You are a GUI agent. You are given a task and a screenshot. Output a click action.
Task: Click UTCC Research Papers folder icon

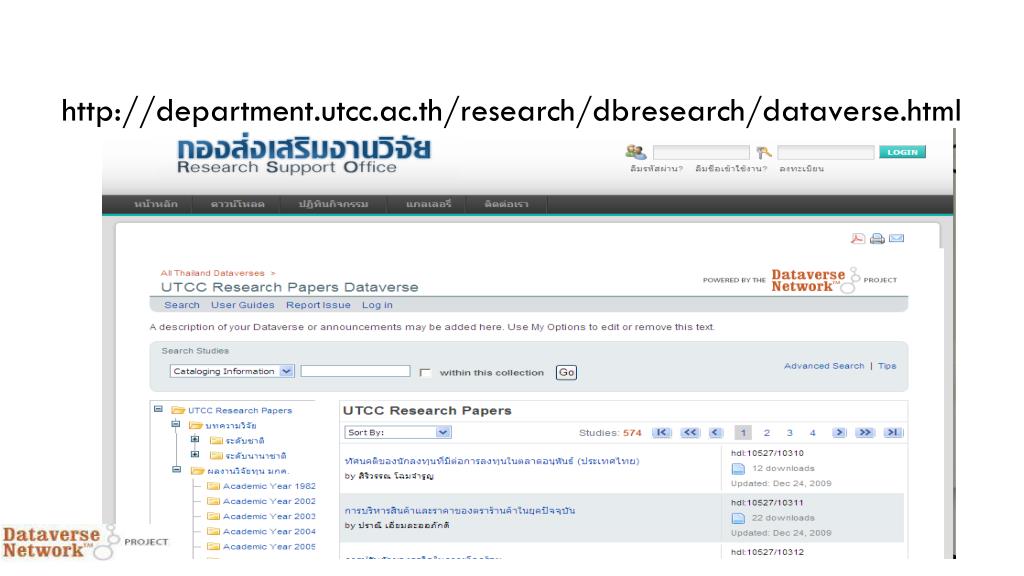pos(178,410)
